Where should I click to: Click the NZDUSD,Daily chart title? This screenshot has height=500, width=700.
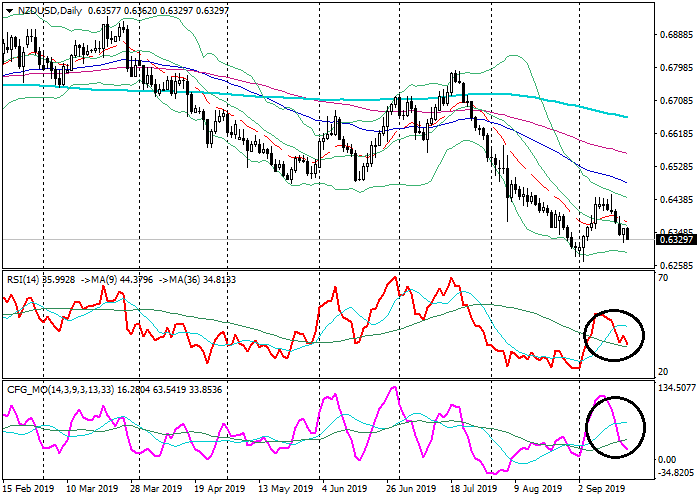click(50, 11)
